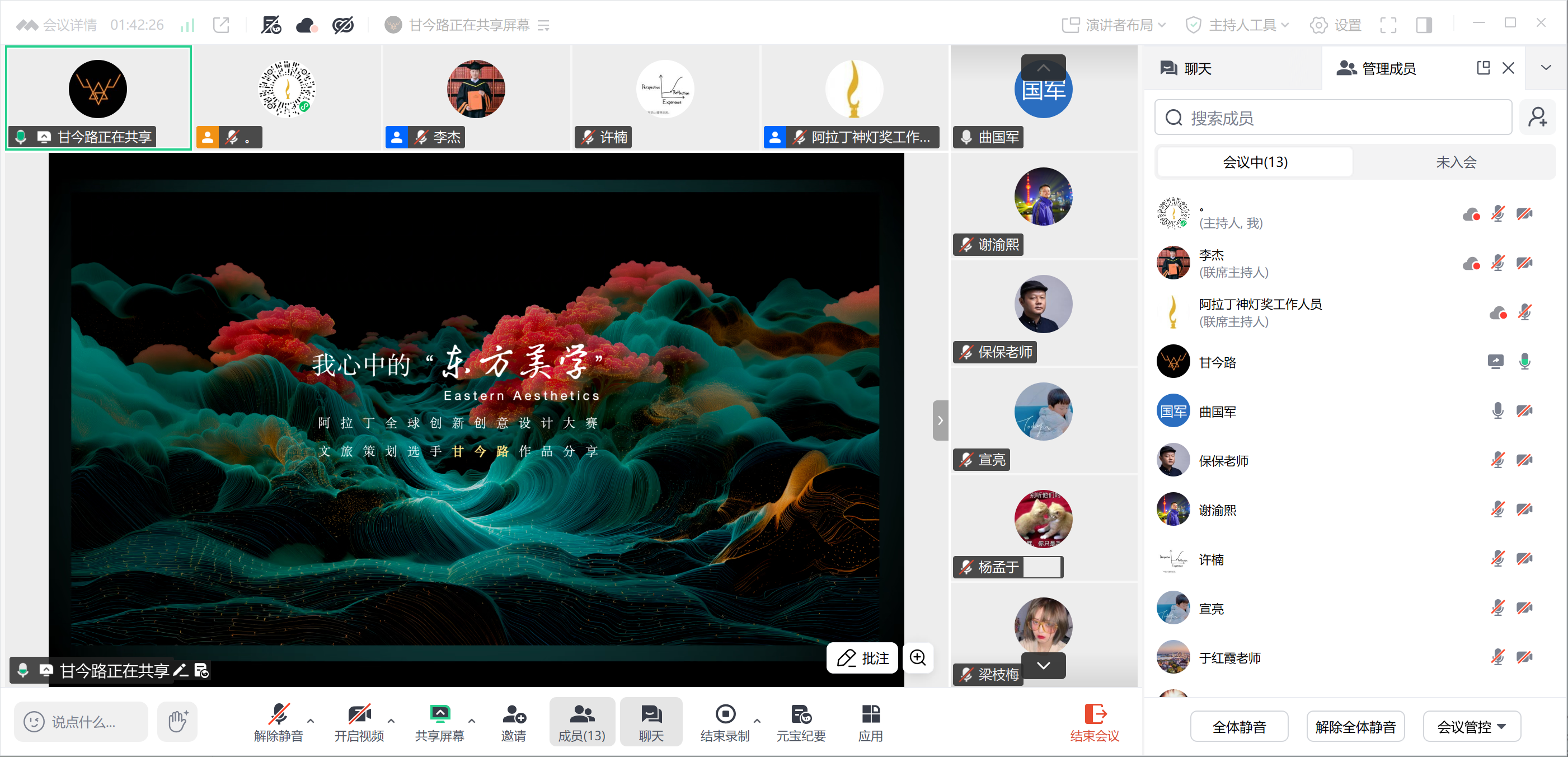
Task: Click the Unmute All button
Action: coord(1355,727)
